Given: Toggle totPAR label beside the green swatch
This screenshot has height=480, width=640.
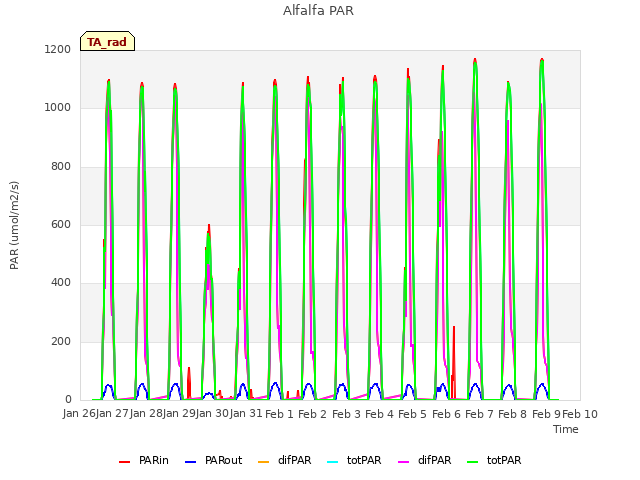Looking at the screenshot, I should pos(504,460).
